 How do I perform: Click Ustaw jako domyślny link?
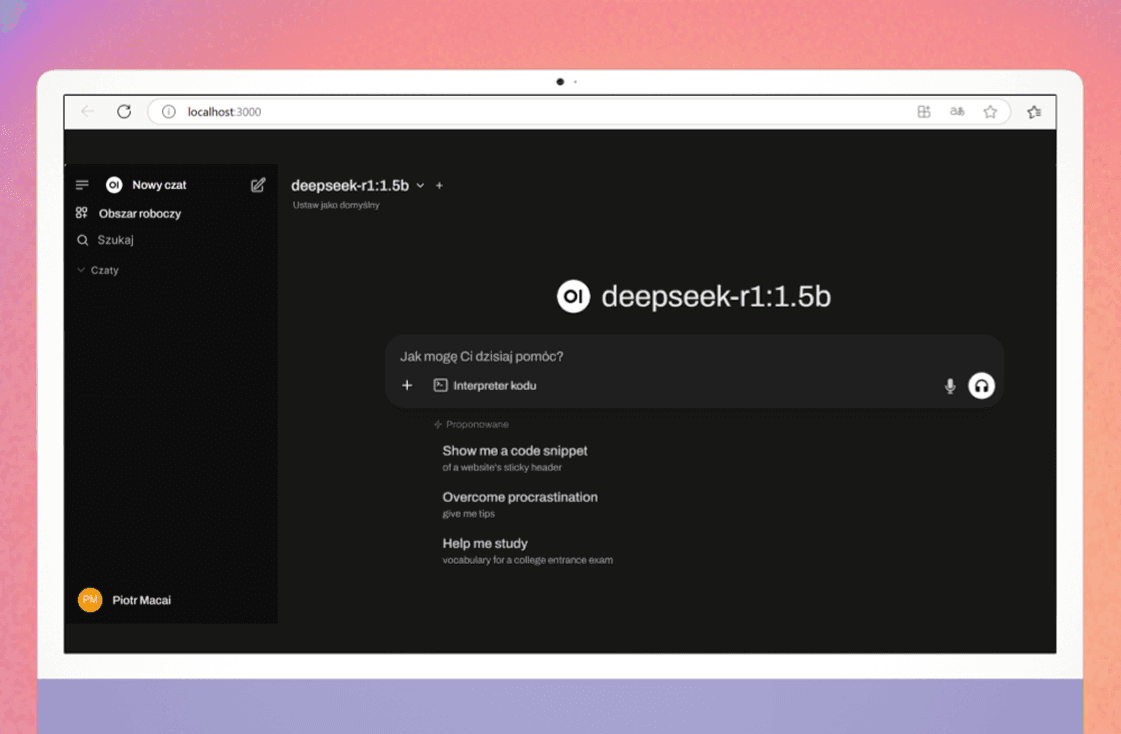(336, 205)
